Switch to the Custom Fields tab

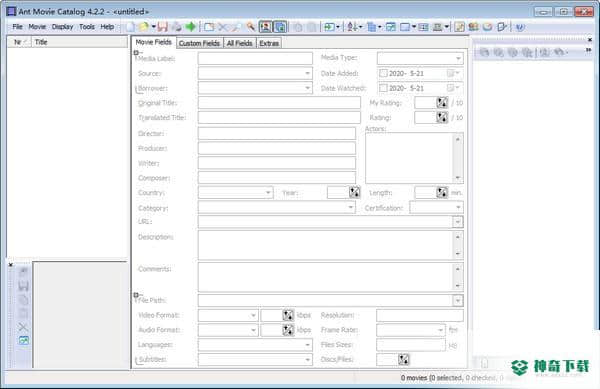click(x=199, y=43)
